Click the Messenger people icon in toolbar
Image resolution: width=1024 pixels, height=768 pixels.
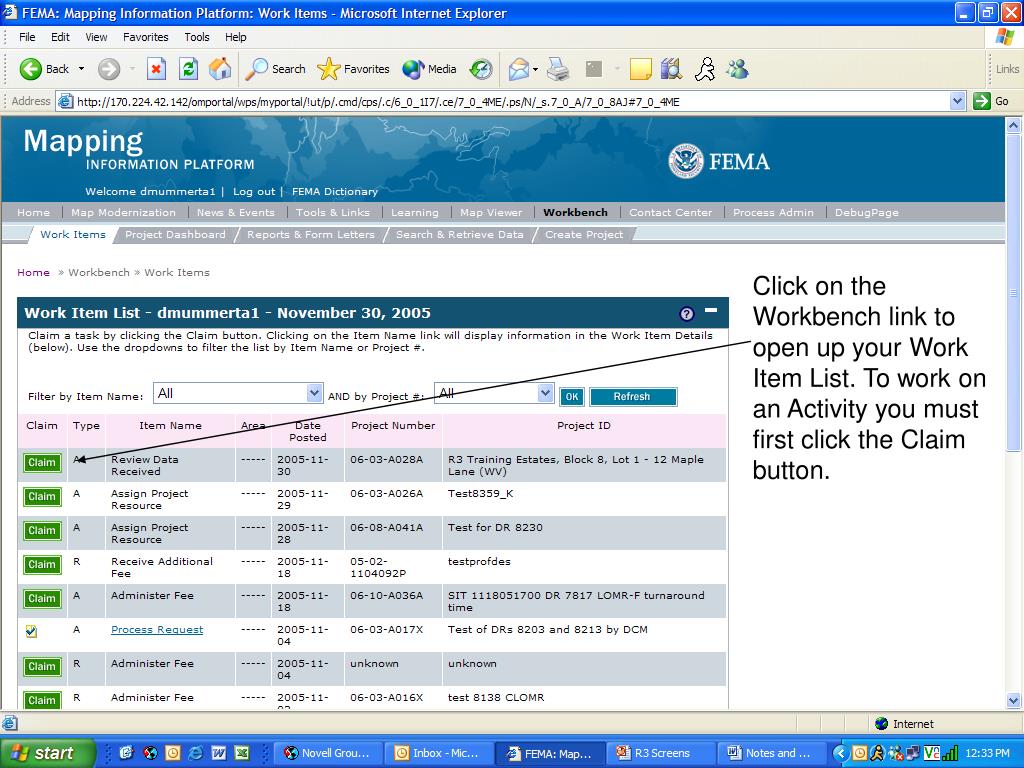pyautogui.click(x=737, y=69)
